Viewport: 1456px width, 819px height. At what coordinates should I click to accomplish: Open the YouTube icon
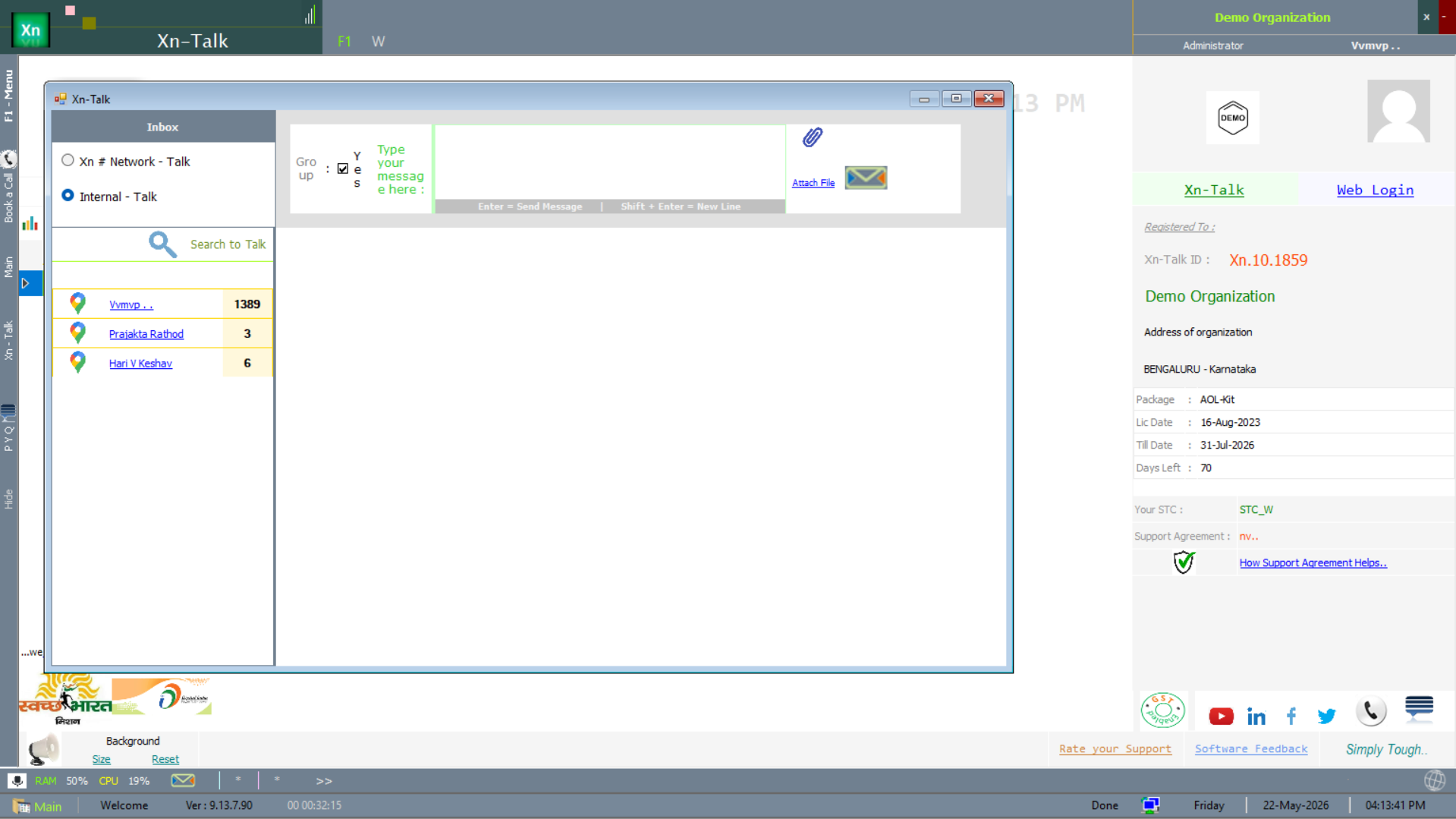tap(1221, 716)
